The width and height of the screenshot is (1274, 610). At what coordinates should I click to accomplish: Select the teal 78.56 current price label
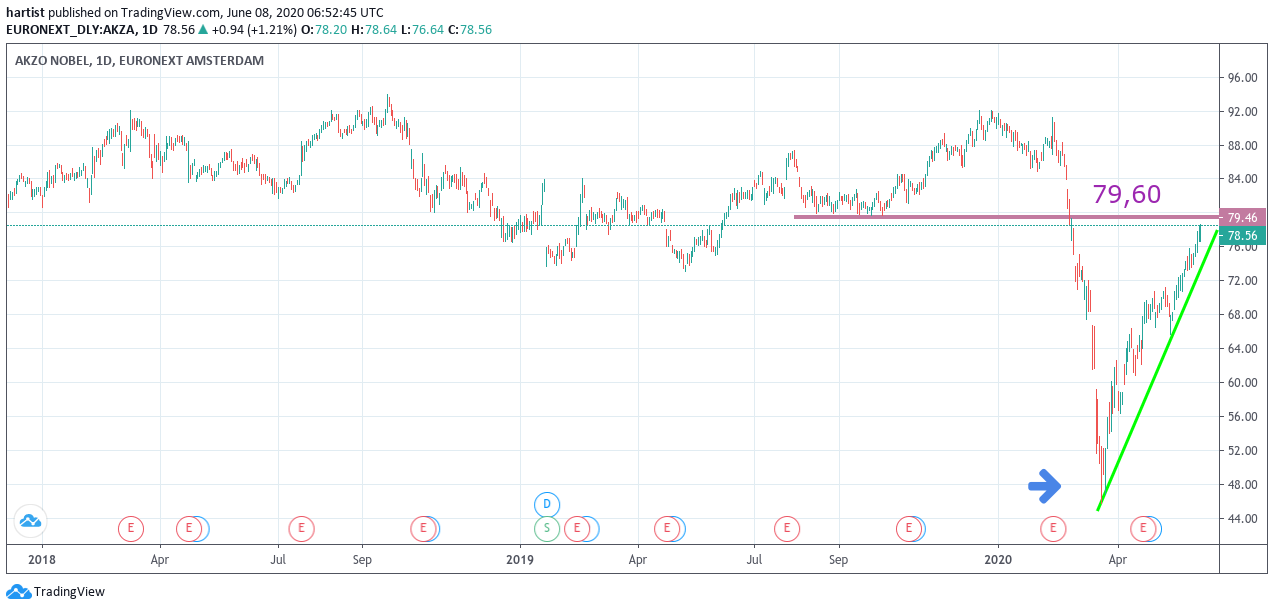[x=1243, y=236]
